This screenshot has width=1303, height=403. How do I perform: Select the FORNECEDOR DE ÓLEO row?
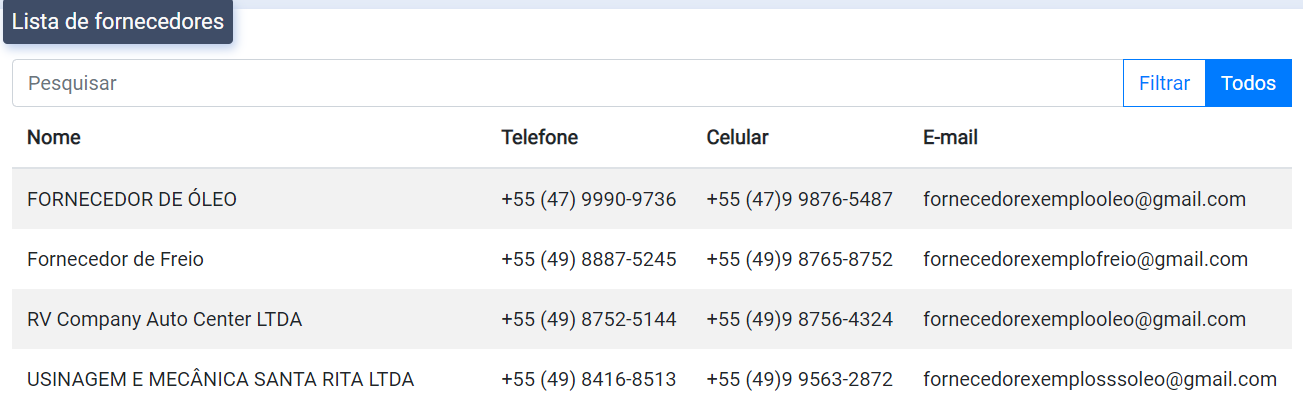(x=132, y=199)
